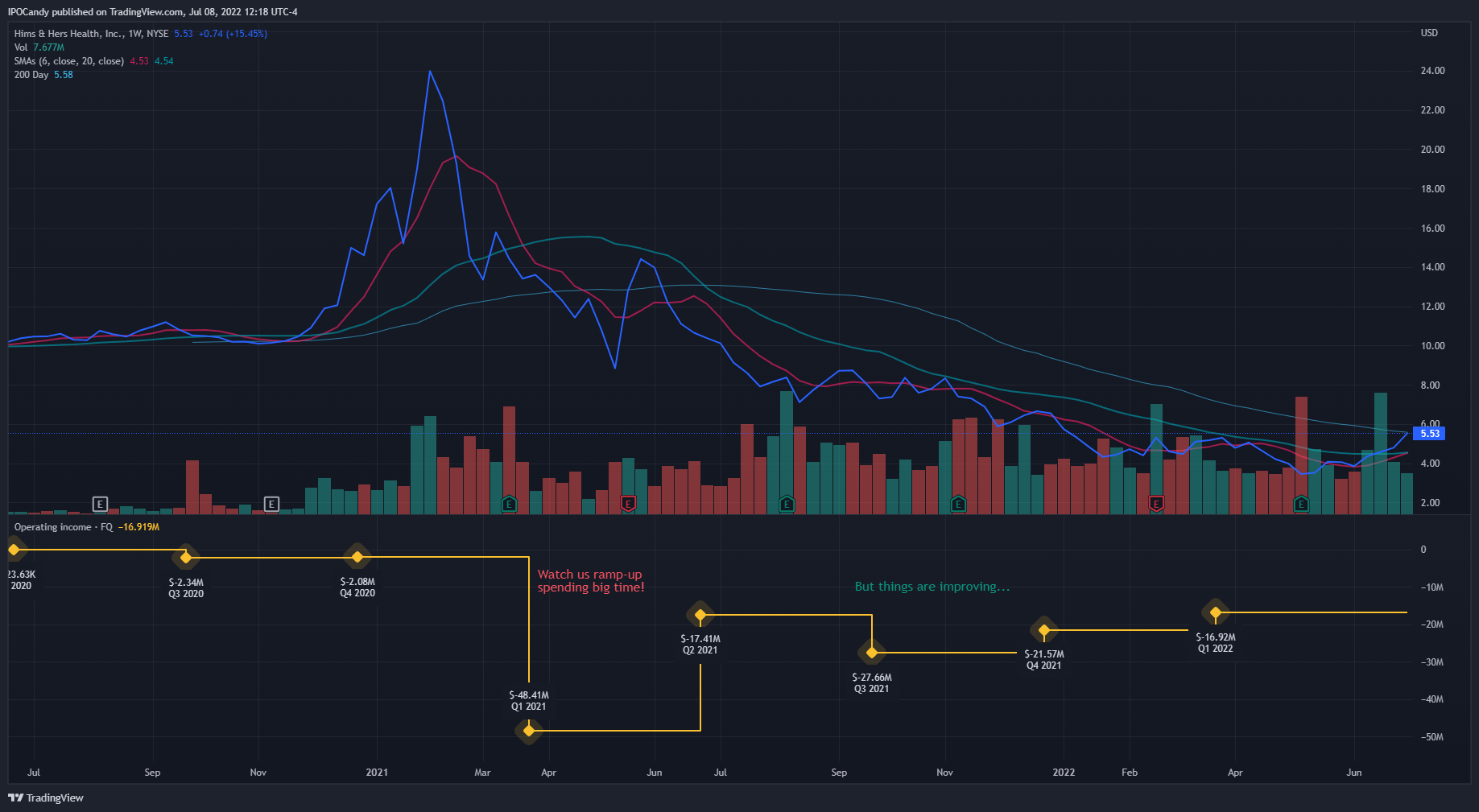Click the '$-16.92M Q1 2022' label
The image size is (1479, 812).
[1216, 643]
